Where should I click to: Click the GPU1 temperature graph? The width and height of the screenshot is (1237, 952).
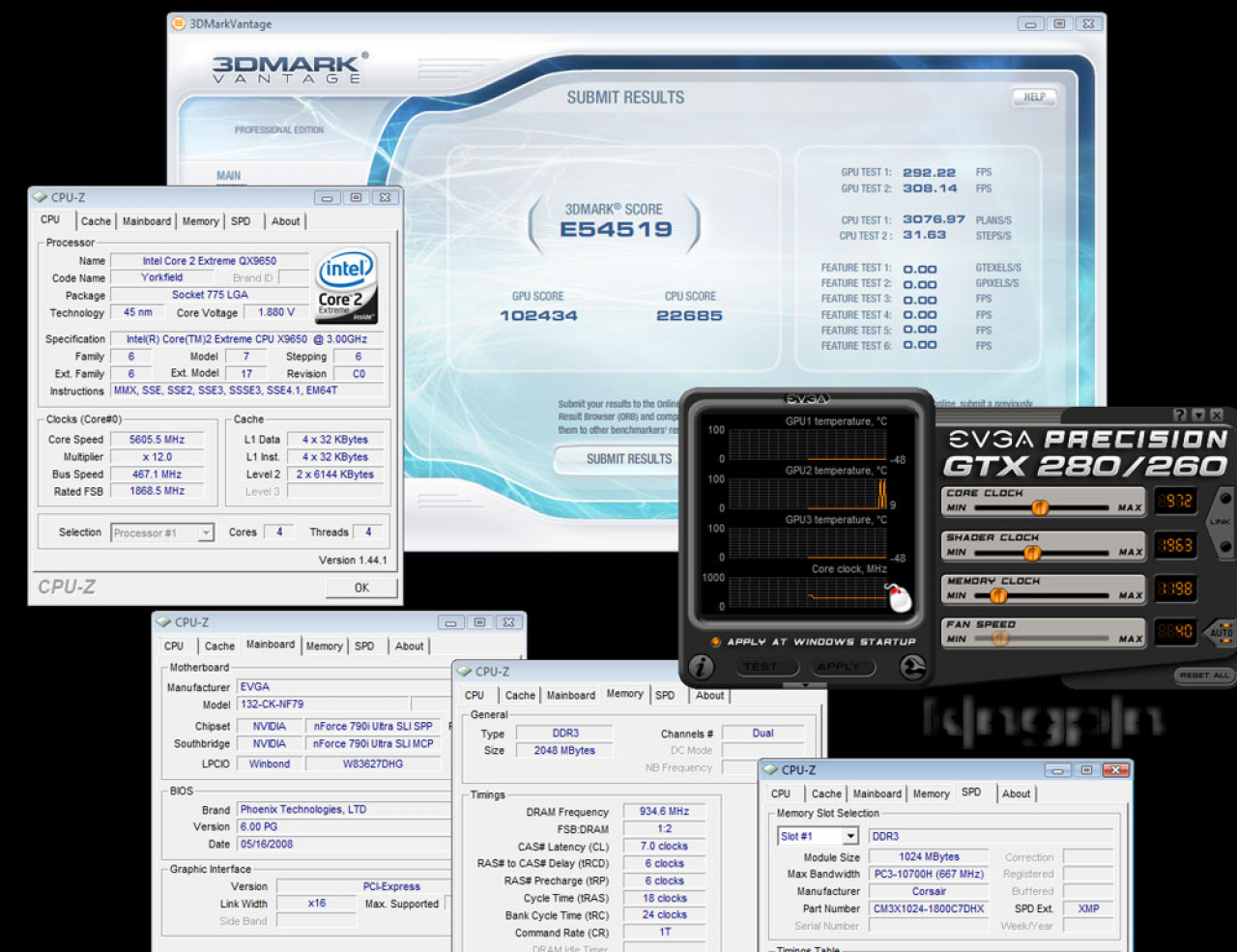pos(808,445)
